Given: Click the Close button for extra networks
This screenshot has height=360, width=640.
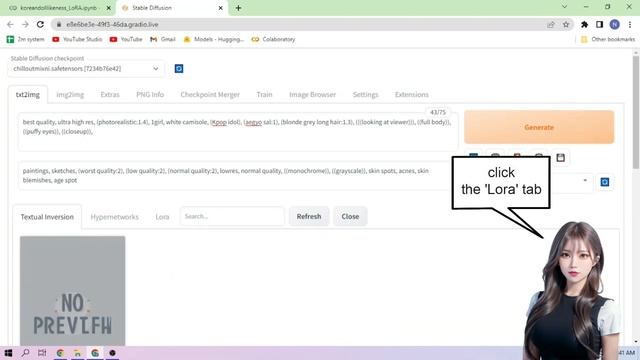Looking at the screenshot, I should 350,217.
